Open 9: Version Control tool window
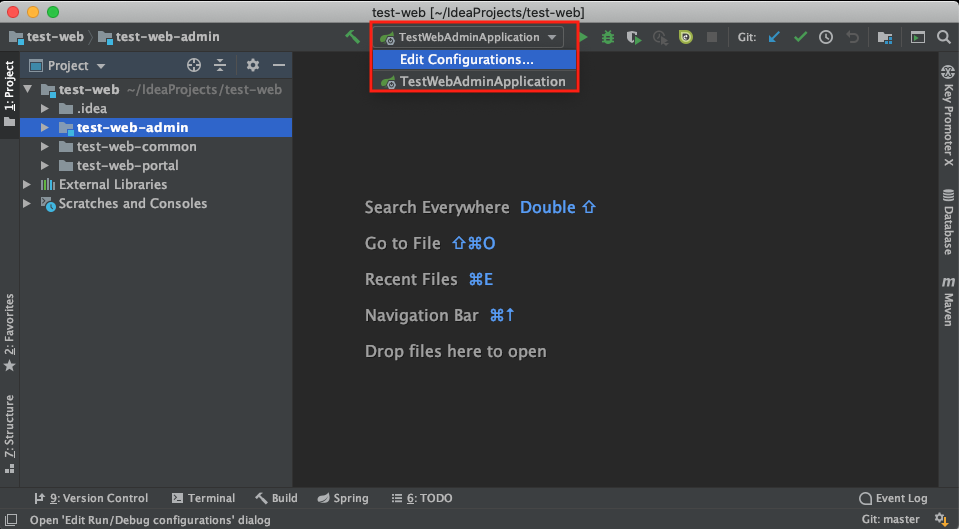 91,498
